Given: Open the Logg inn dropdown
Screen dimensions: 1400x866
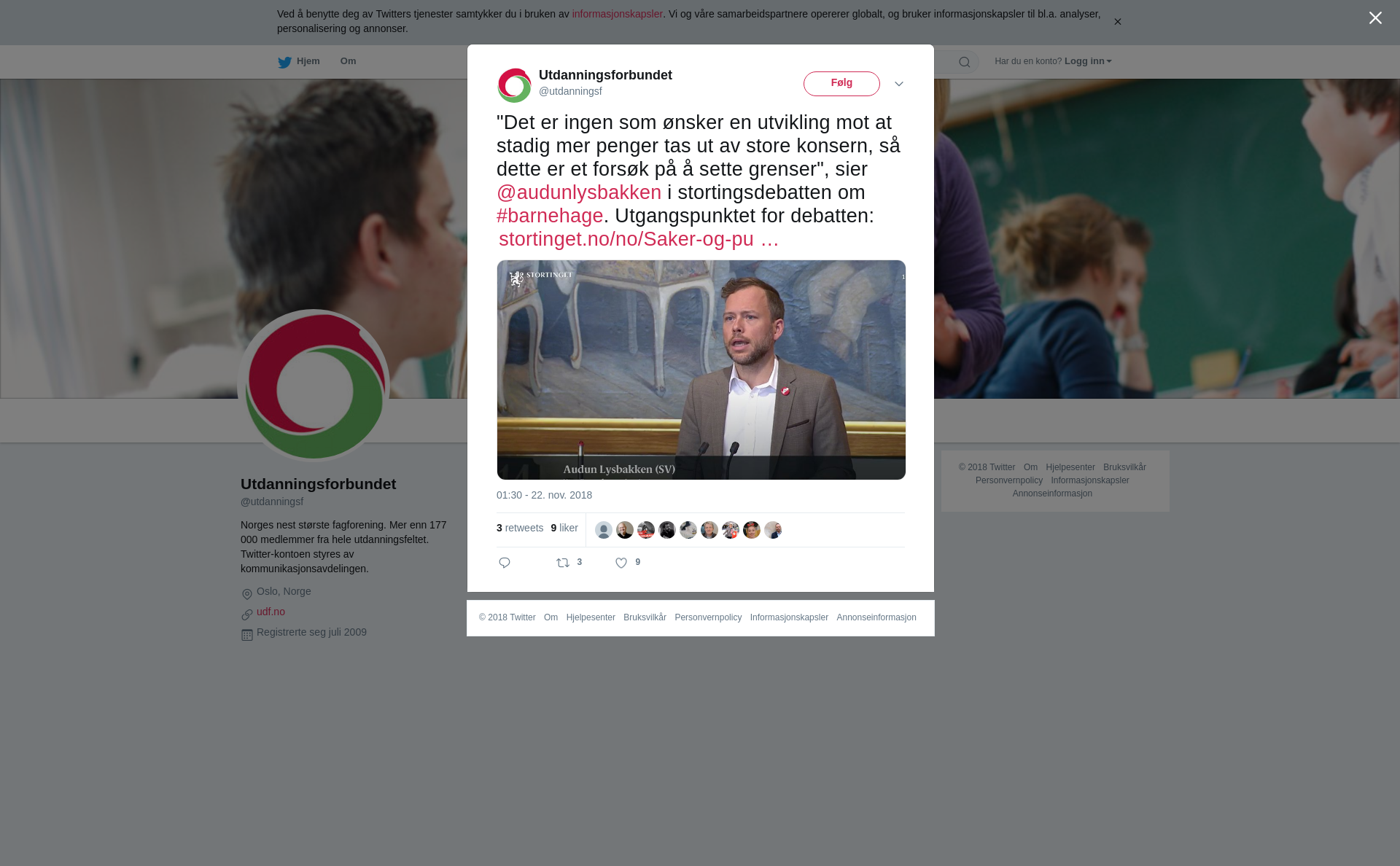Looking at the screenshot, I should (1088, 61).
